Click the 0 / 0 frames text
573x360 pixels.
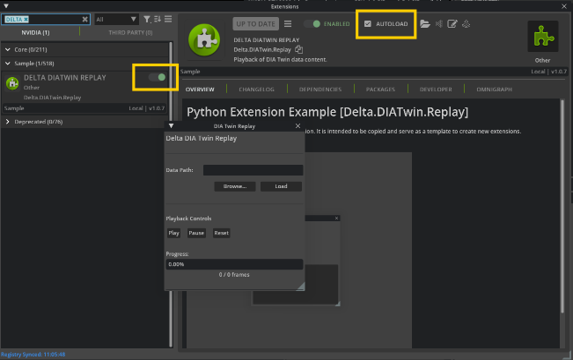pos(234,274)
